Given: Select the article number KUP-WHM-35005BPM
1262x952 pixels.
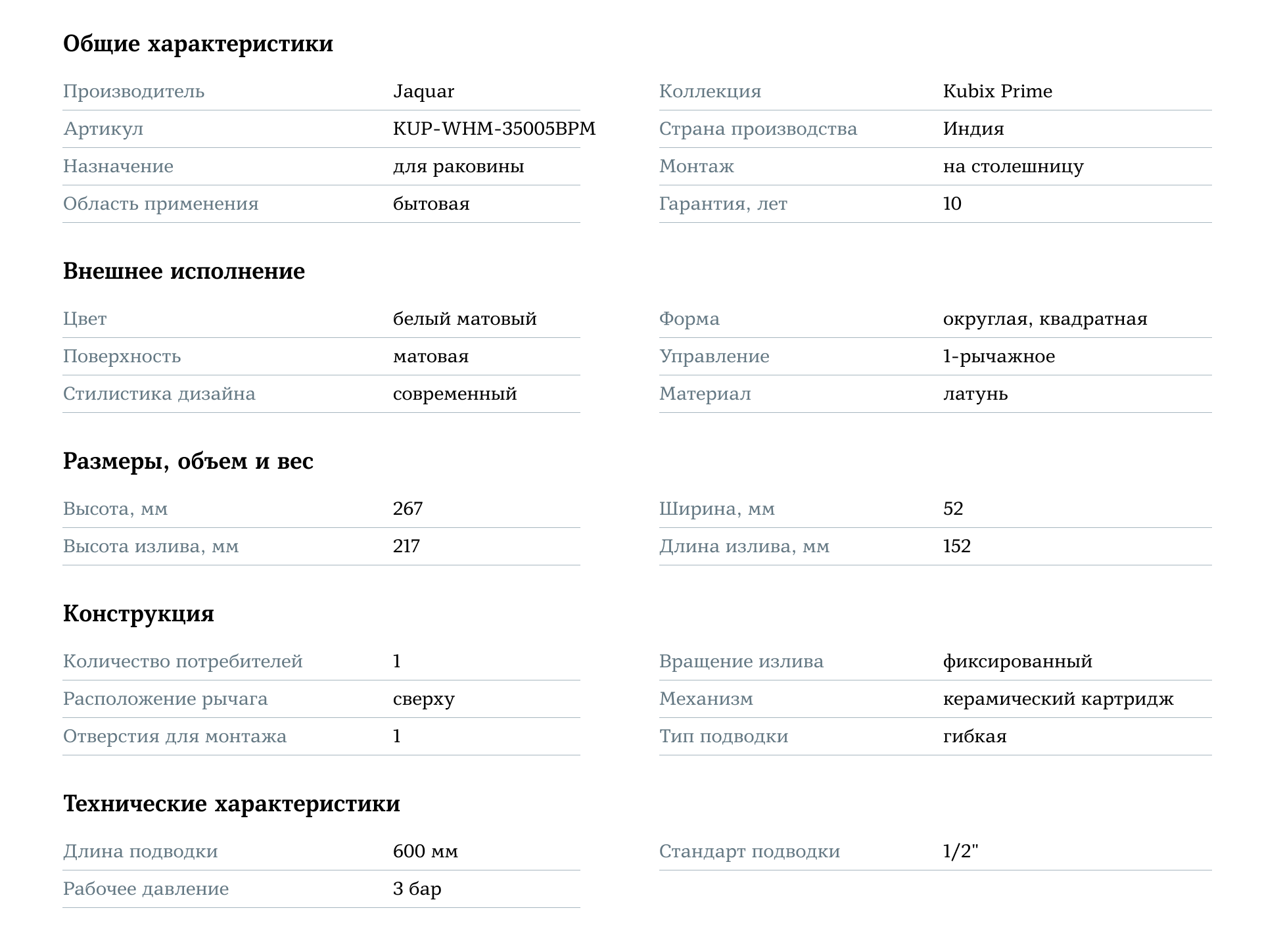Looking at the screenshot, I should [x=494, y=129].
